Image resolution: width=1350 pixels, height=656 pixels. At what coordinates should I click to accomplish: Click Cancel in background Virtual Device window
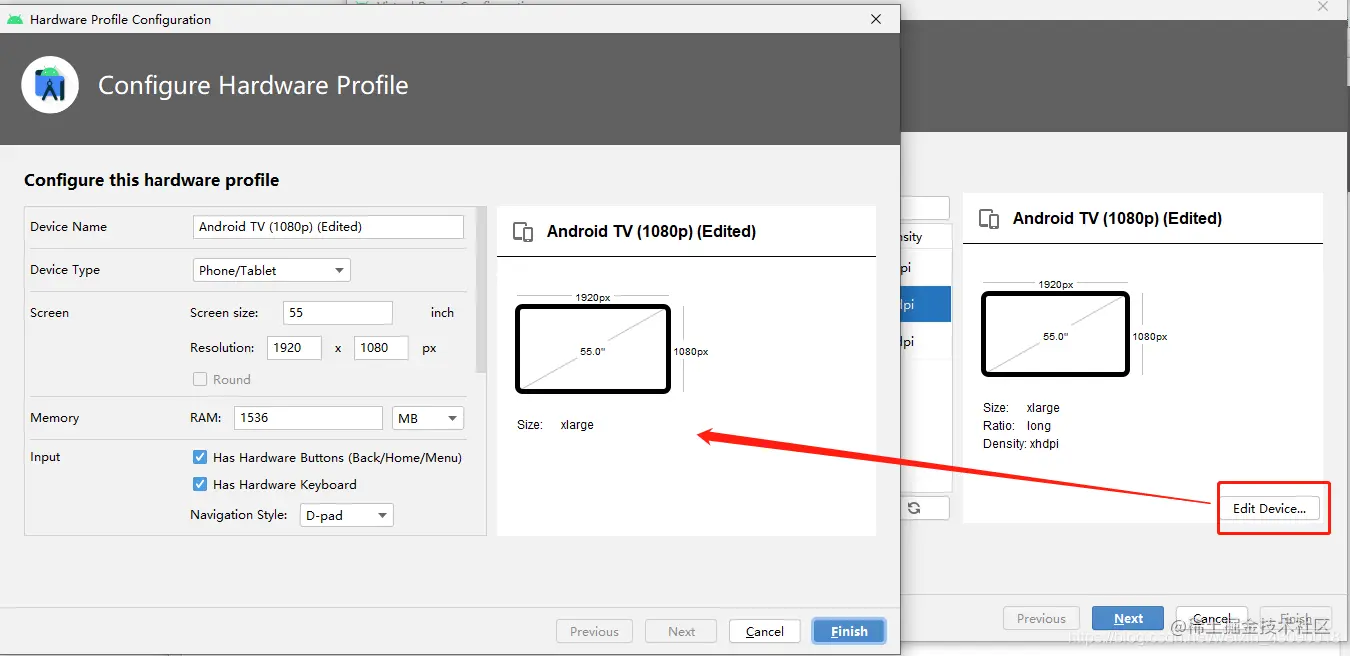pyautogui.click(x=1212, y=618)
